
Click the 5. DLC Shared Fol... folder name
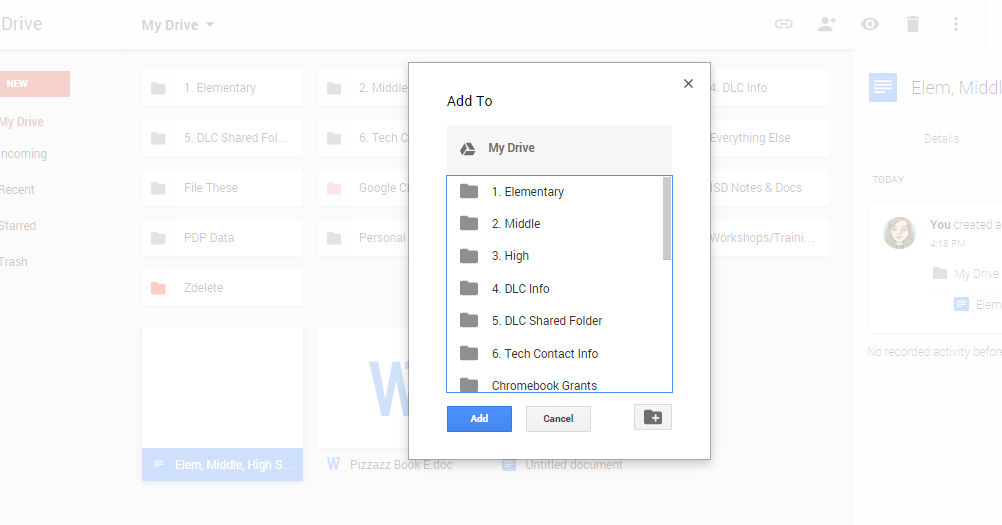(236, 138)
